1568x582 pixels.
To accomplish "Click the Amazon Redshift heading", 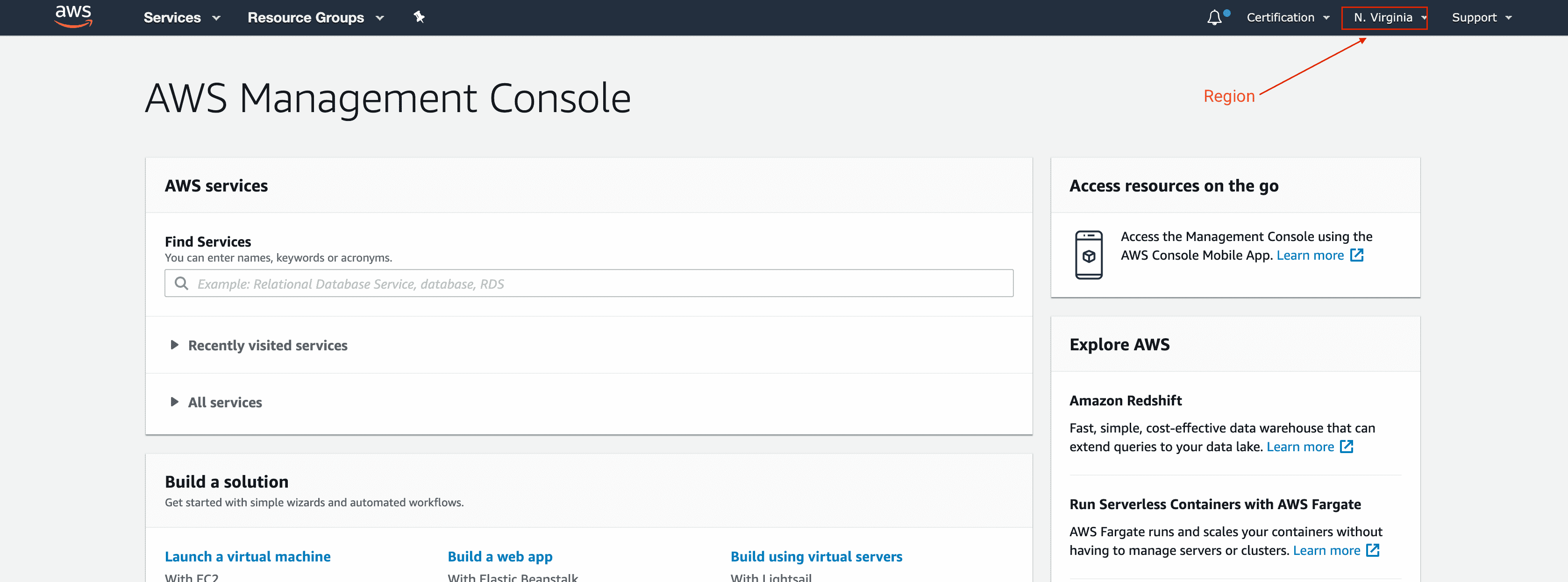I will [x=1126, y=401].
